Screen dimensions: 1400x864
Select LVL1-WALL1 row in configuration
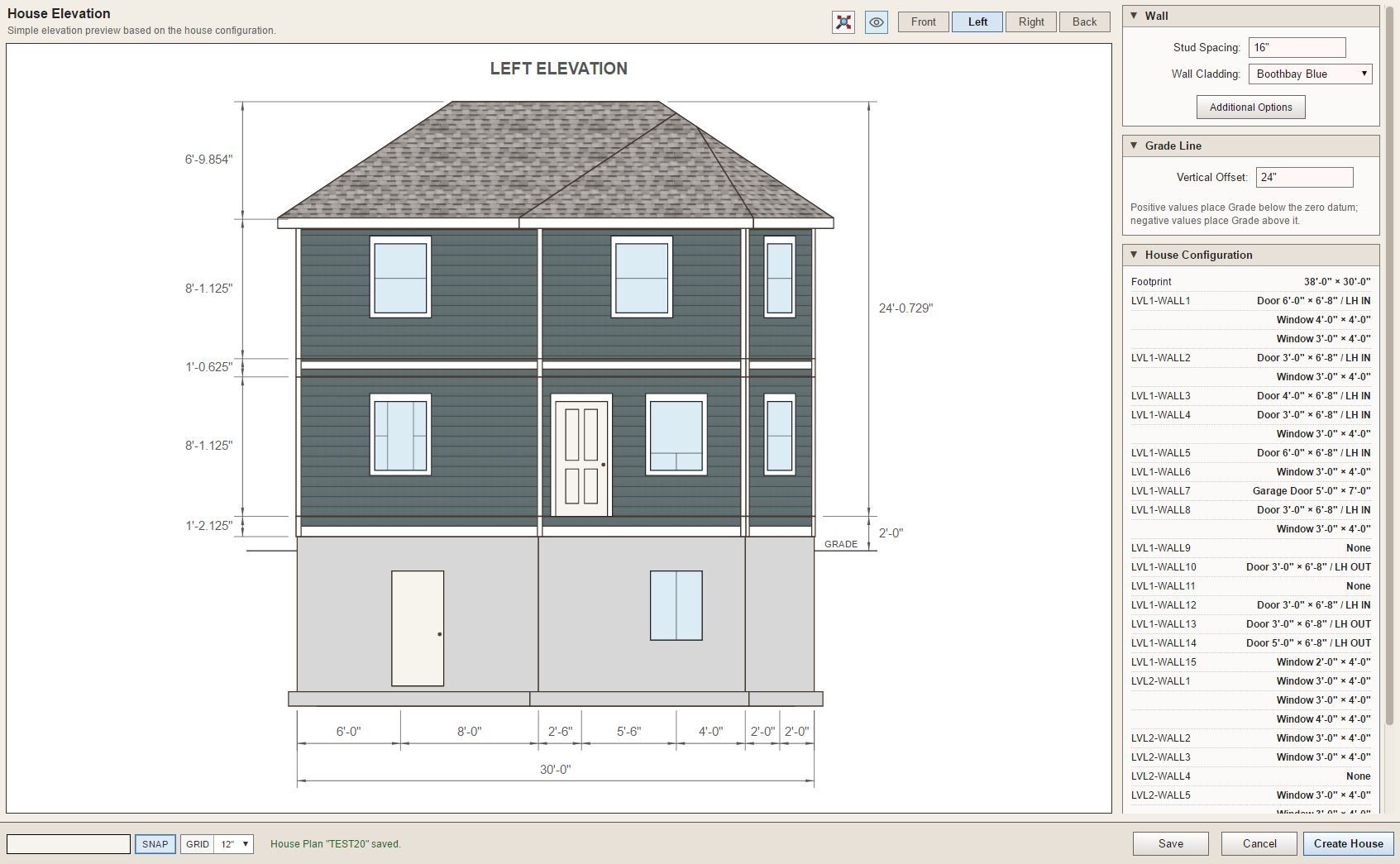[1250, 301]
